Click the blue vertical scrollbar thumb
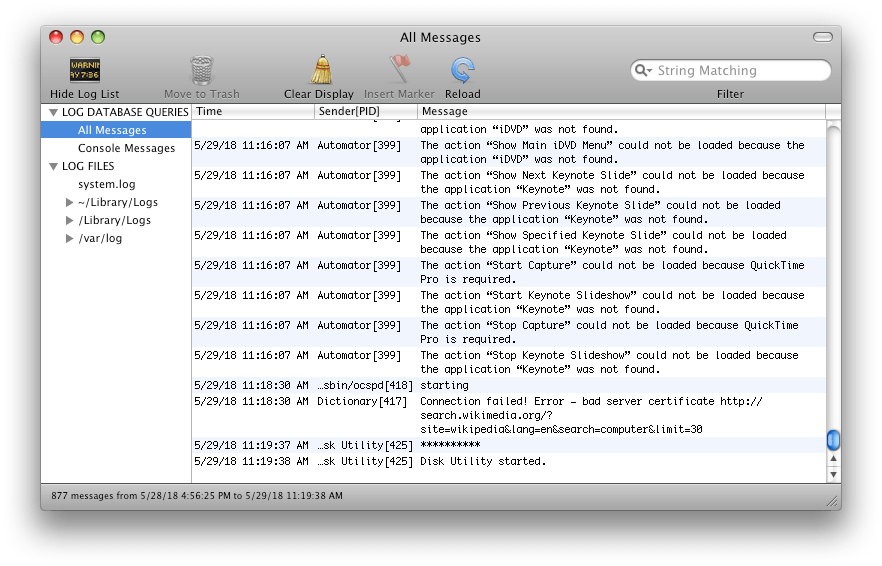This screenshot has height=566, width=882. (x=833, y=440)
